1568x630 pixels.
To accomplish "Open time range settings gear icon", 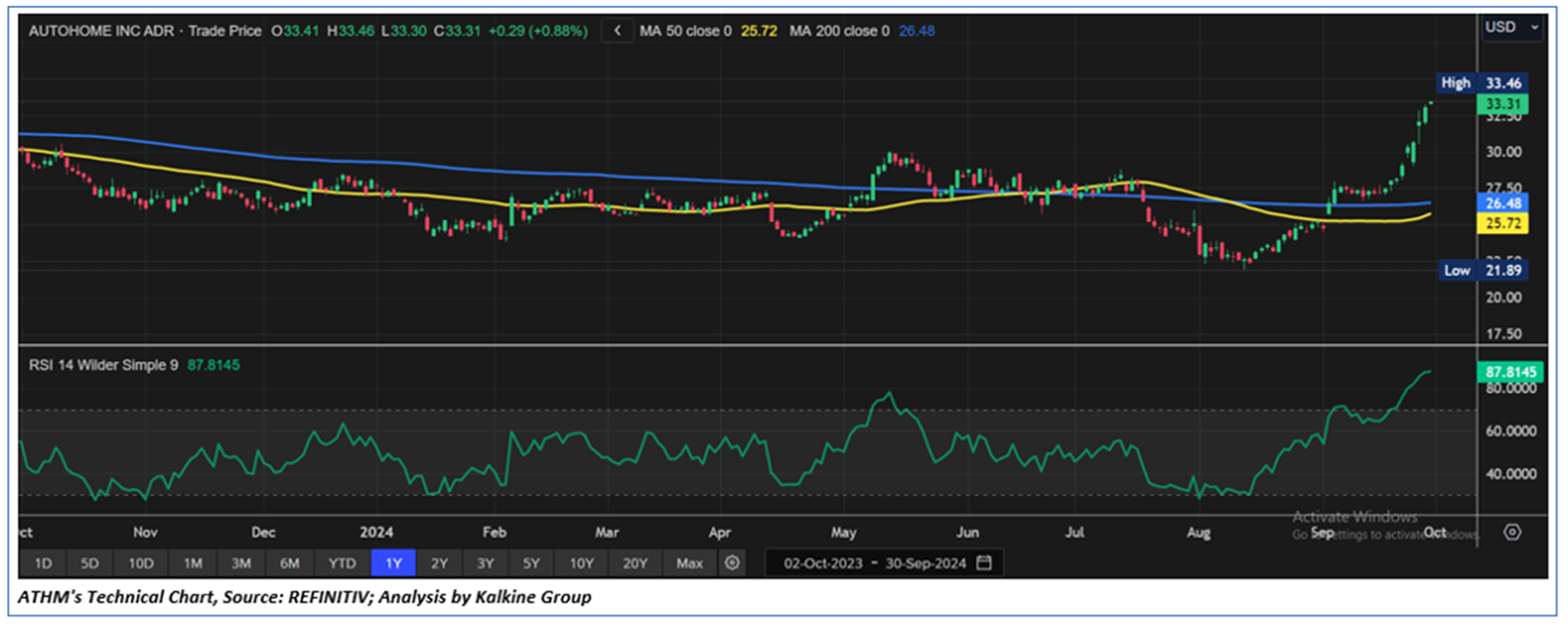I will (x=732, y=563).
